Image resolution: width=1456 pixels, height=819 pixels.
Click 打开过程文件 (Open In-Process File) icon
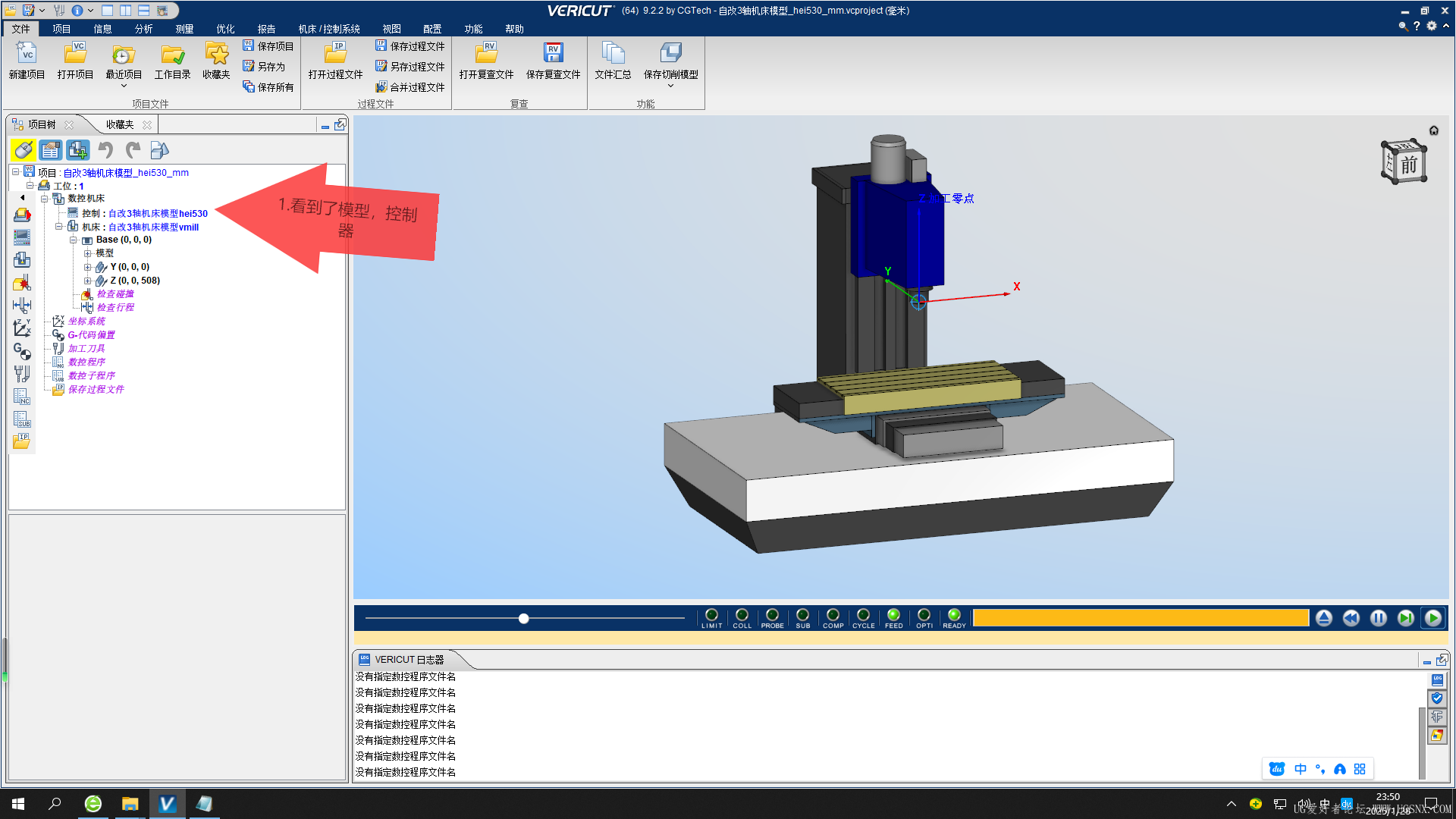(x=335, y=53)
